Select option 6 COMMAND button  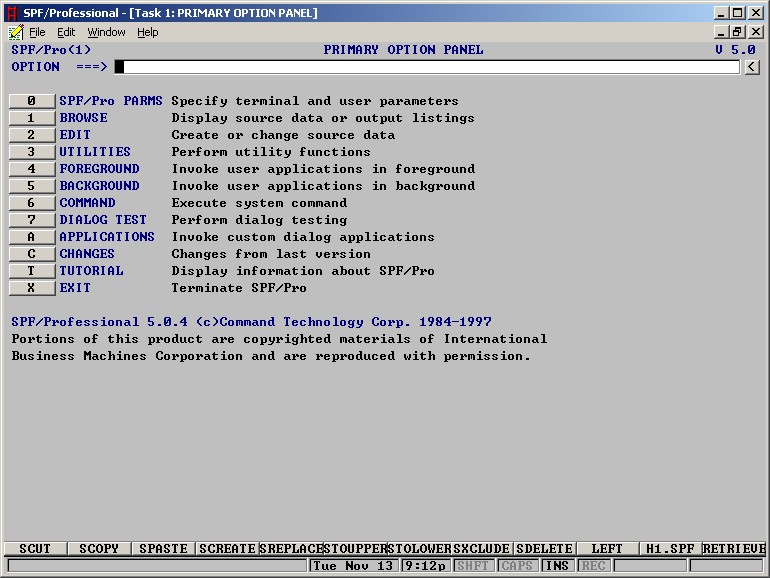[x=31, y=203]
